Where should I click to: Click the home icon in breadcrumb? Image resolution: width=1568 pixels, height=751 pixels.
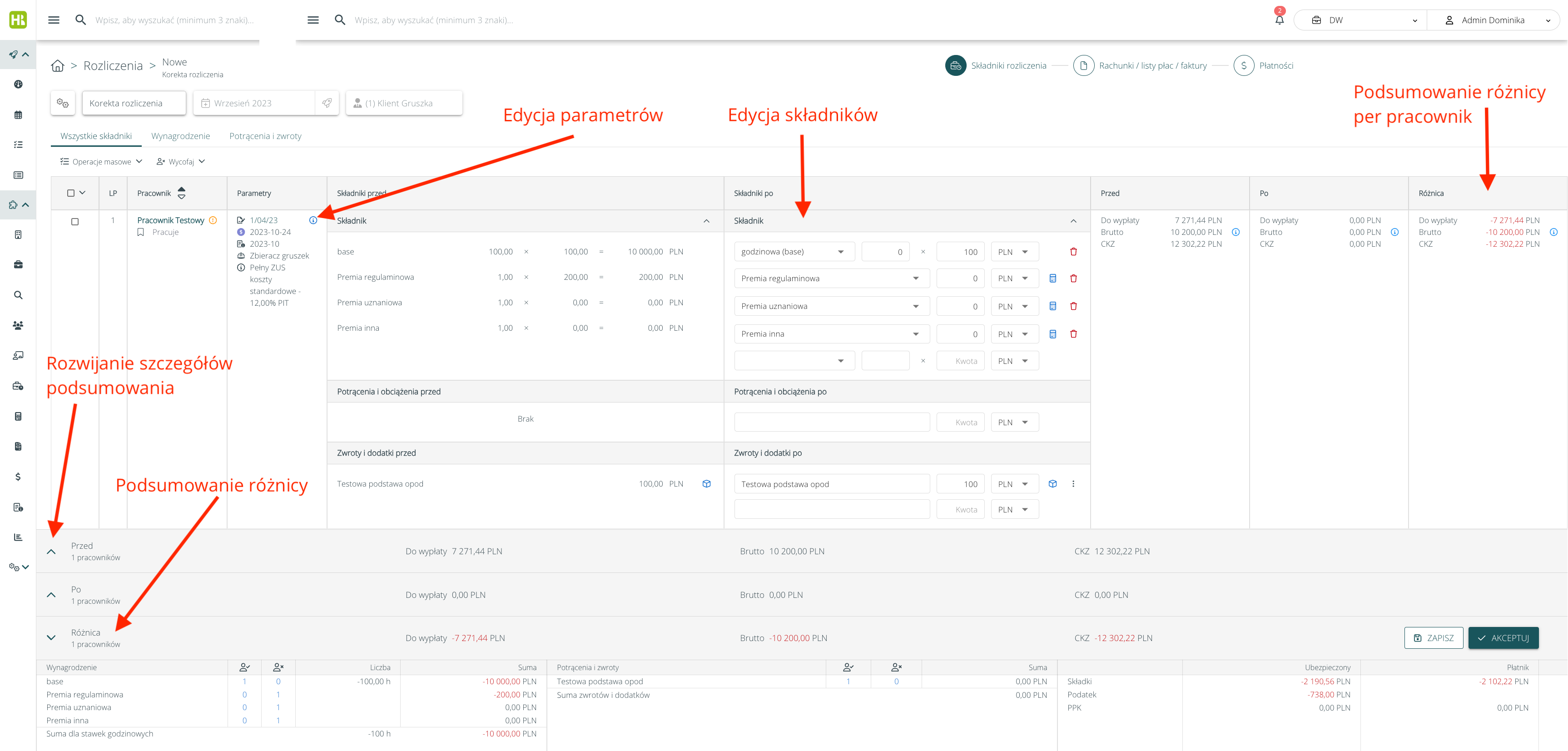[x=57, y=66]
